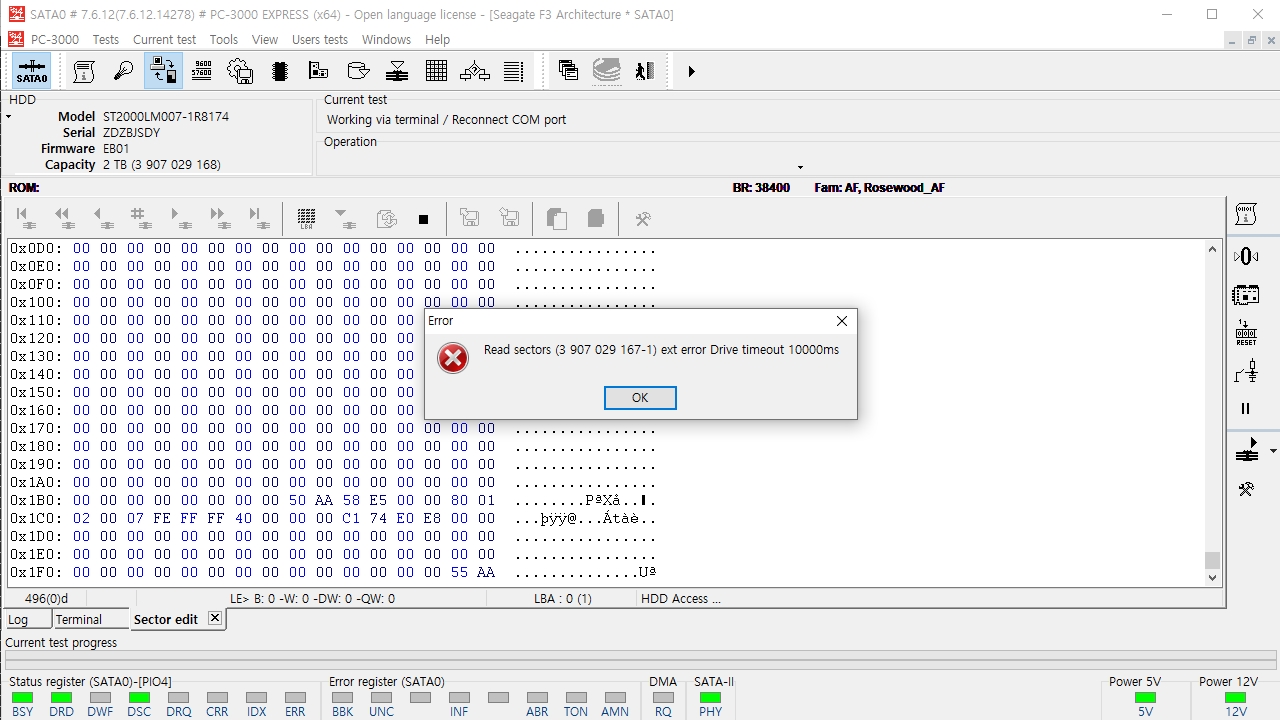Close the Error dialog with X

842,321
